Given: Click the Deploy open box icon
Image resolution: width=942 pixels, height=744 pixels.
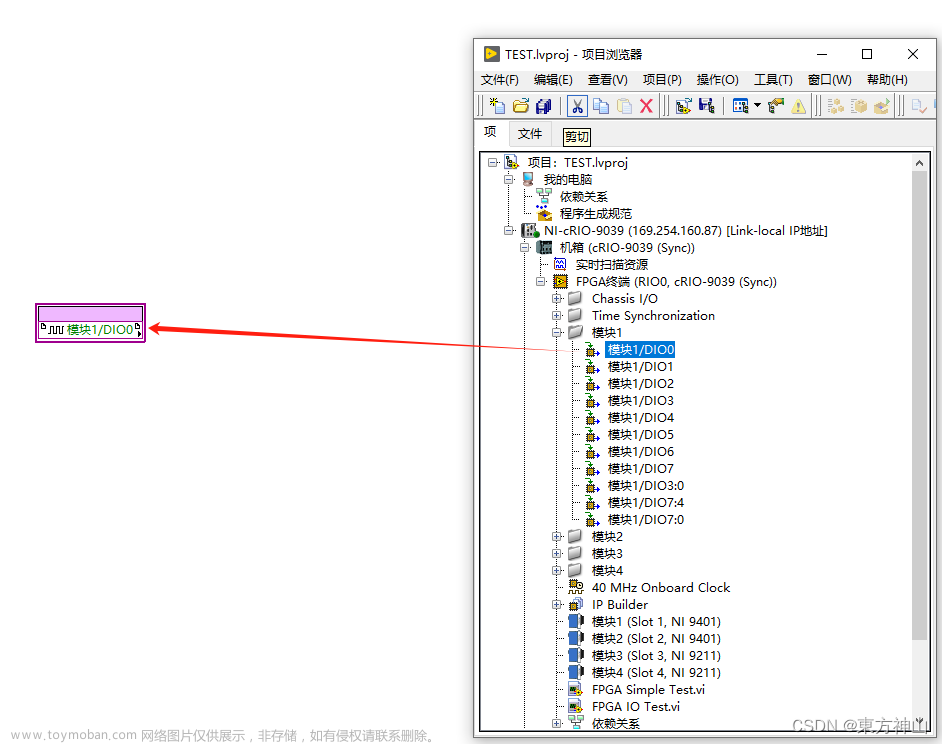Looking at the screenshot, I should (881, 106).
